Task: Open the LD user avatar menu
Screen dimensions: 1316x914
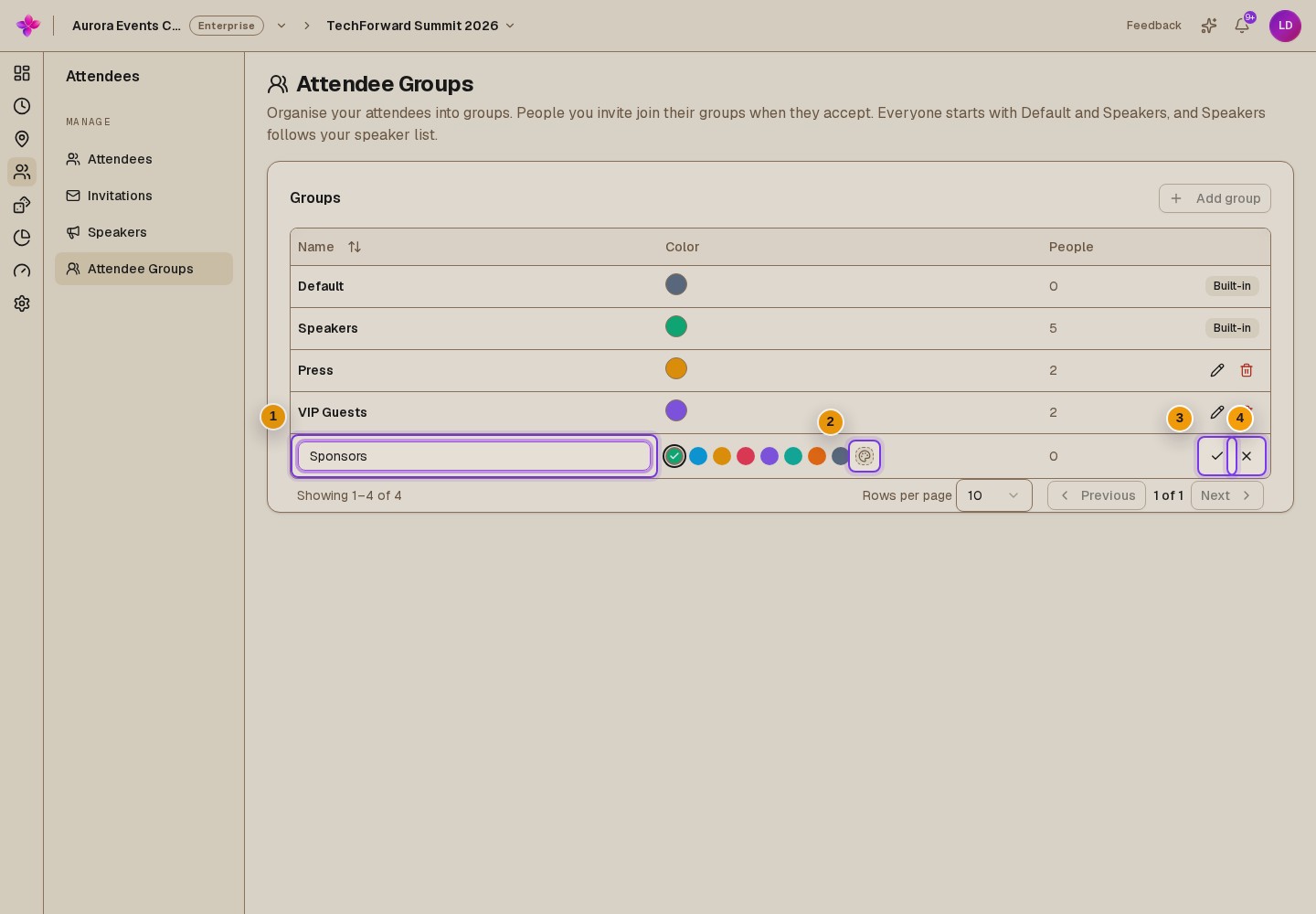Action: click(x=1285, y=26)
